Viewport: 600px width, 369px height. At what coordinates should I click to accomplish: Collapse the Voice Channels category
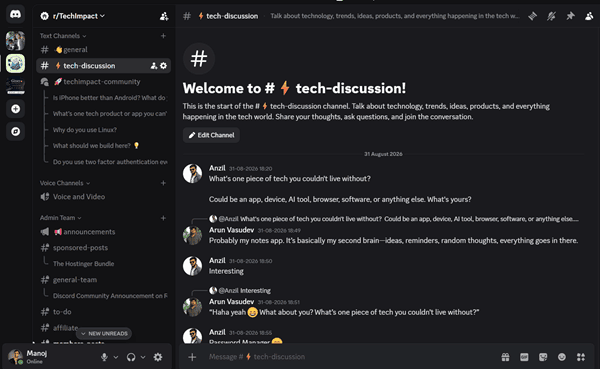click(65, 183)
